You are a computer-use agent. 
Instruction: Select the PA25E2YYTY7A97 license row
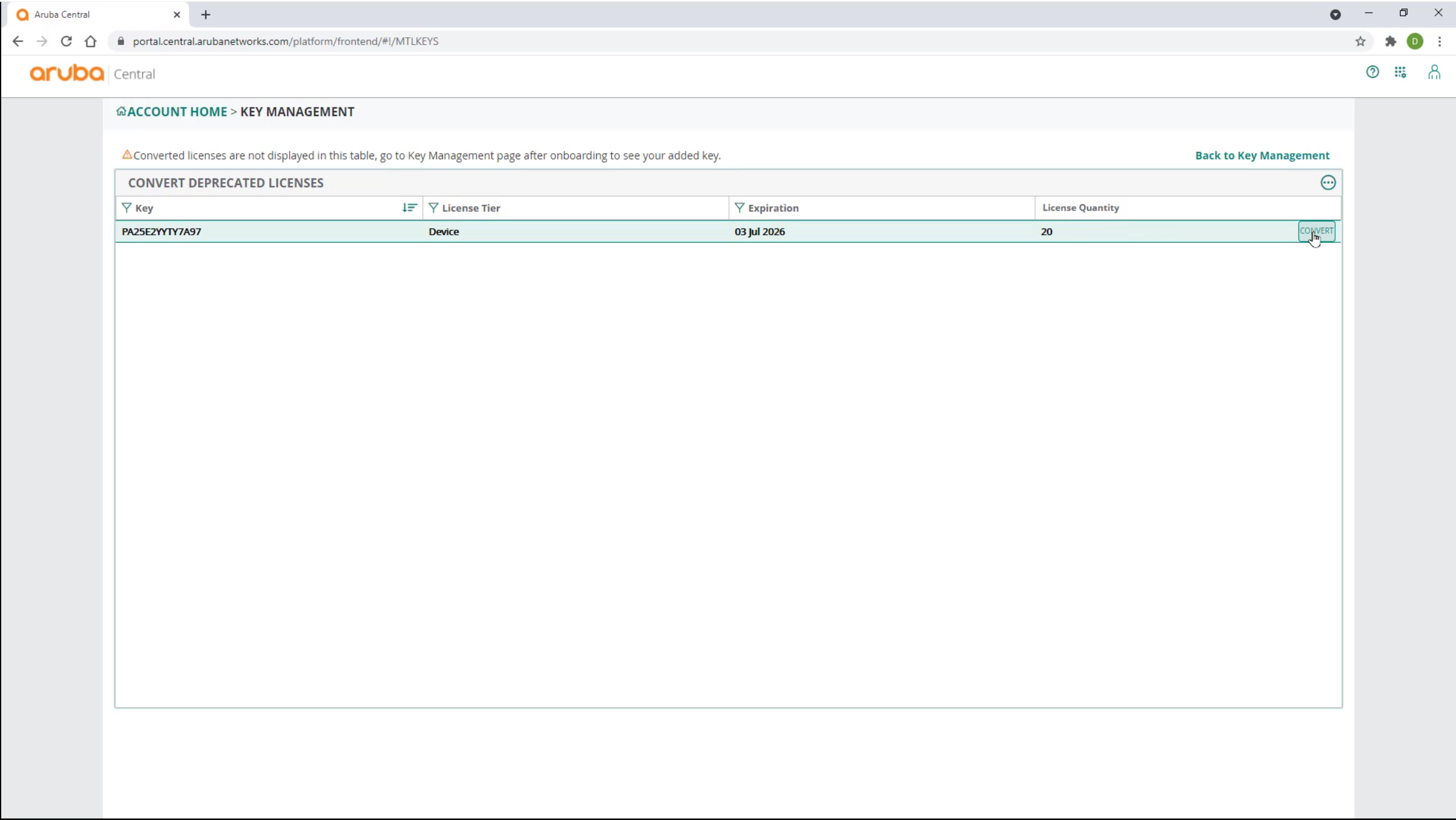coord(162,232)
